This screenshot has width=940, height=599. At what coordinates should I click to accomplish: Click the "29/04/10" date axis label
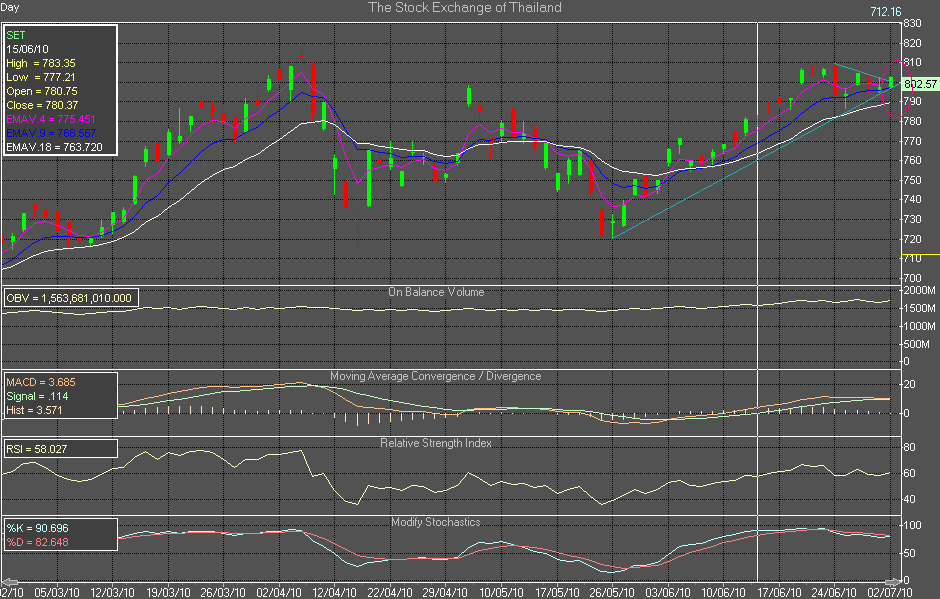(445, 592)
